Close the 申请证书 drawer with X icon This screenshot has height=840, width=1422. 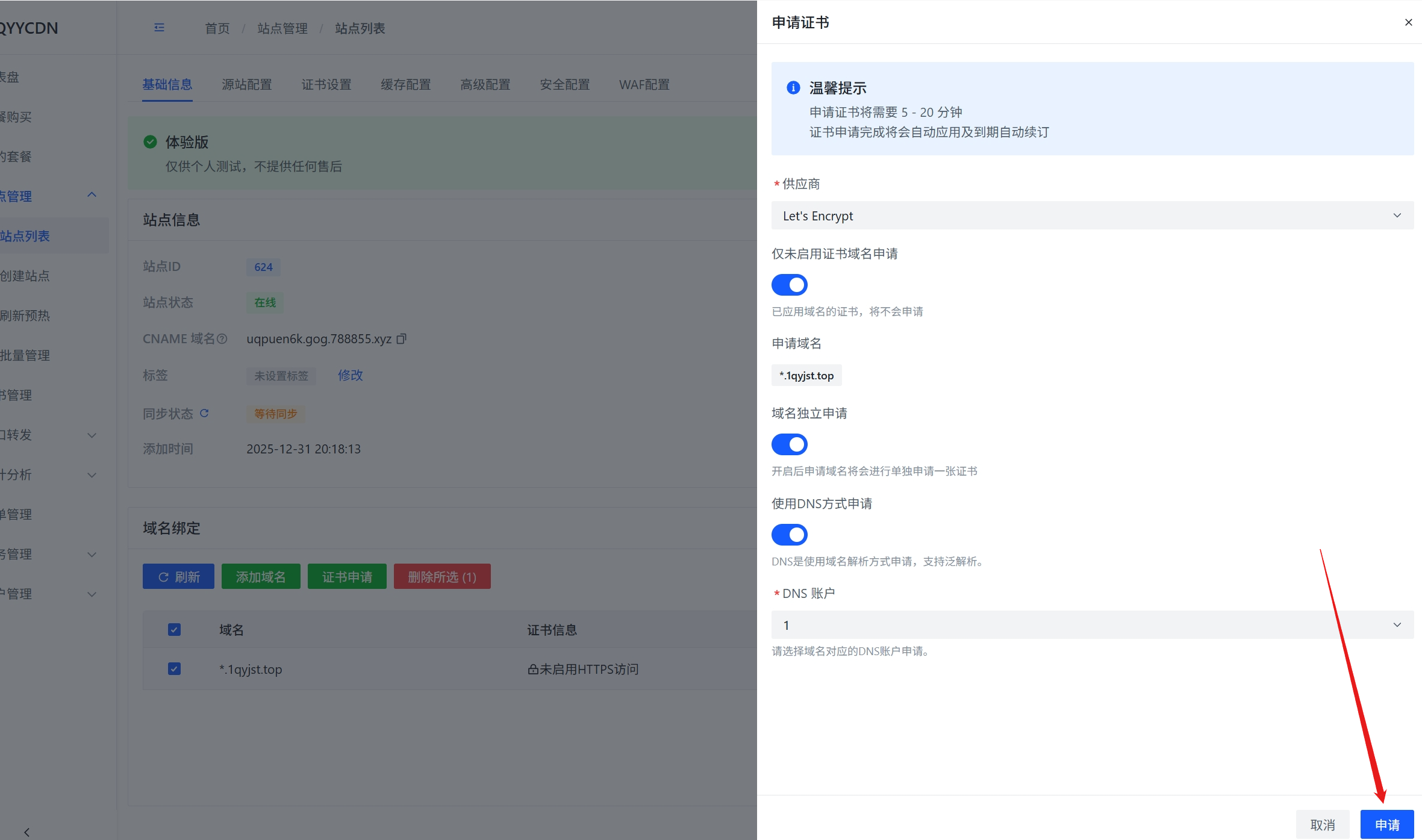(1408, 22)
